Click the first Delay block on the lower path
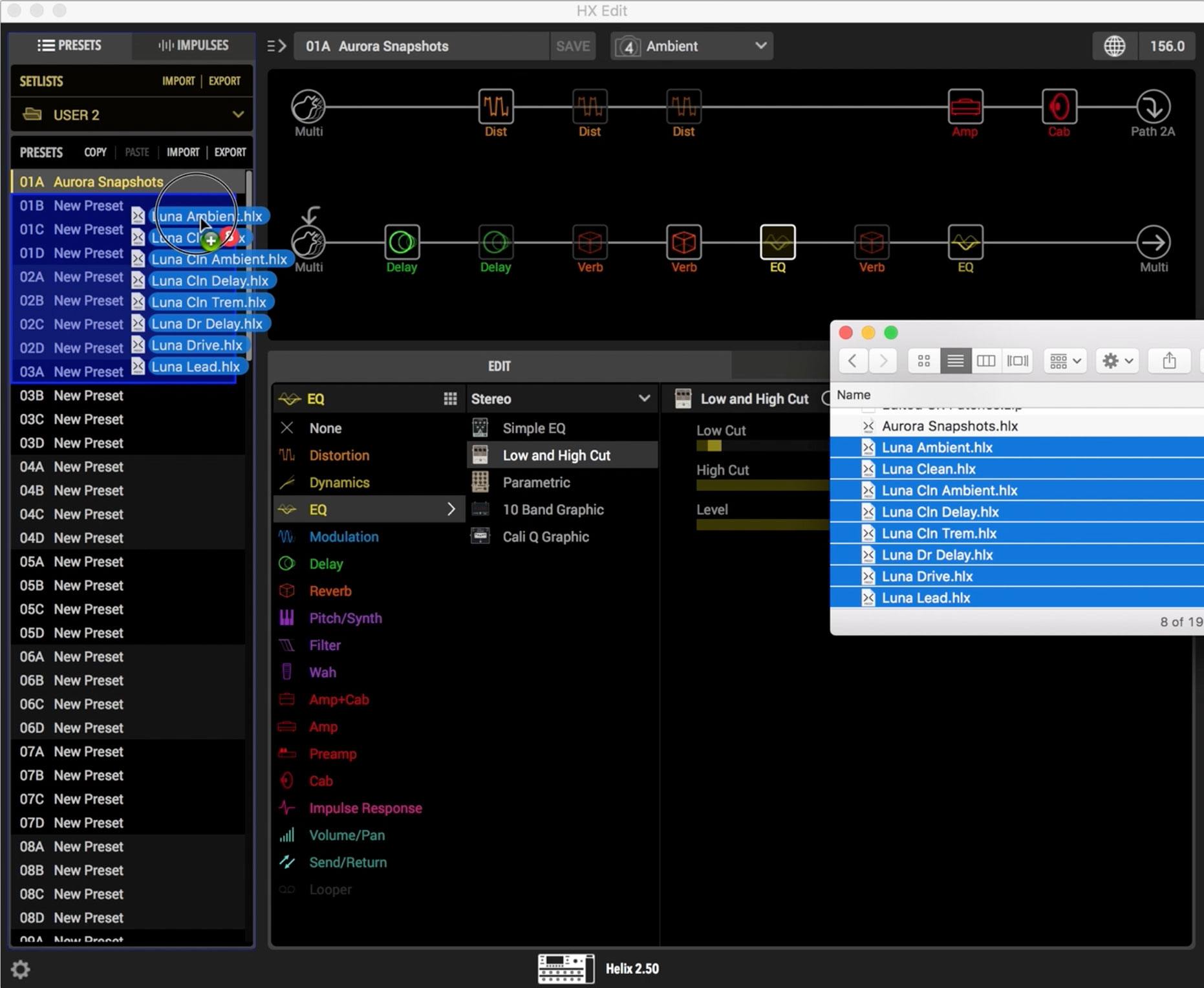Screen dimensions: 1204x988 pyautogui.click(x=402, y=243)
